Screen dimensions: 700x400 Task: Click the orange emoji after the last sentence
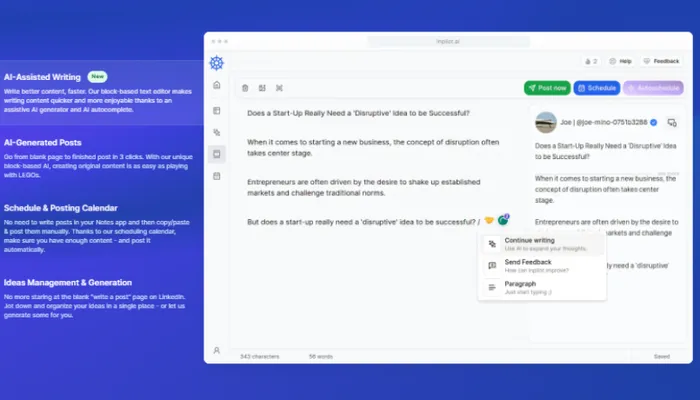coord(489,220)
